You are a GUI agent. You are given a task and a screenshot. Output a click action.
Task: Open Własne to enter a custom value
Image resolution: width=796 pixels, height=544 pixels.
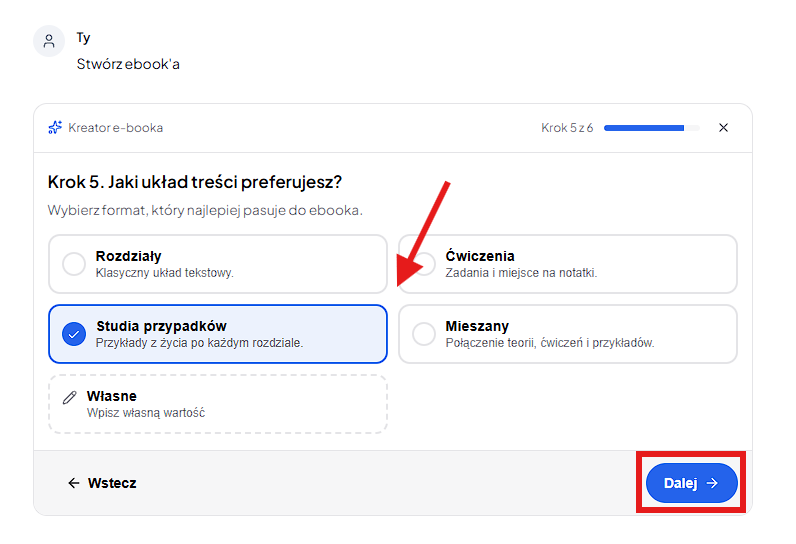click(218, 404)
